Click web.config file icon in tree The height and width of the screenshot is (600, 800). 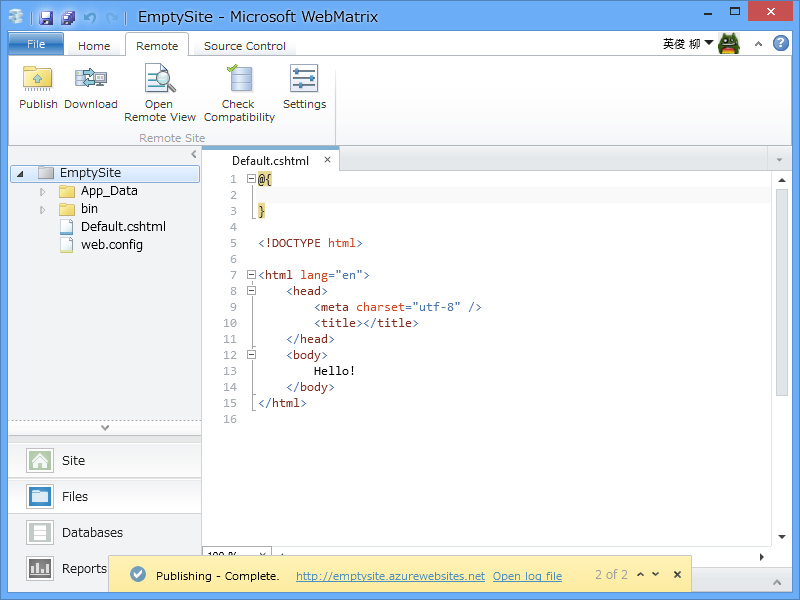(x=66, y=245)
